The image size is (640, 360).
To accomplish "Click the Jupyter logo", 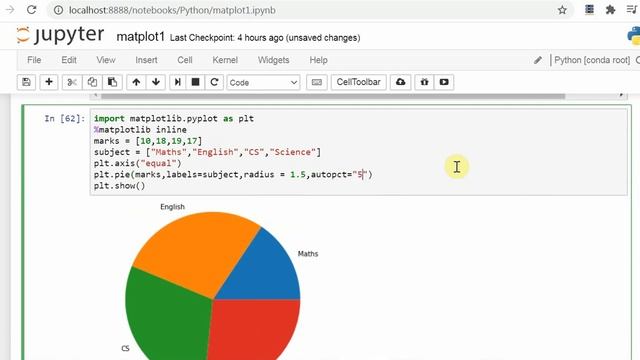I will 60,35.
